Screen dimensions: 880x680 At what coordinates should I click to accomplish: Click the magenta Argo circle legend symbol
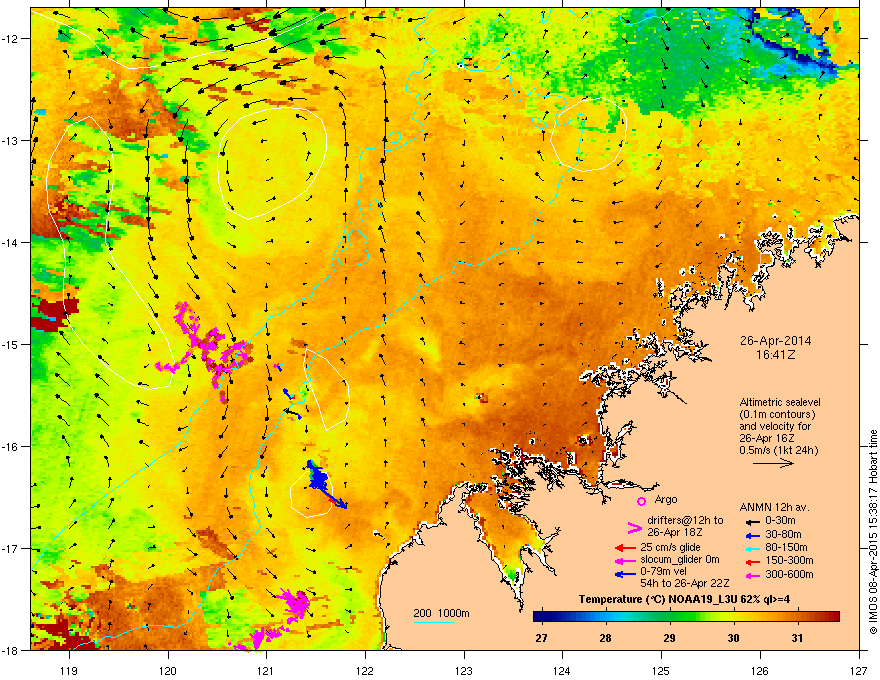pyautogui.click(x=641, y=501)
